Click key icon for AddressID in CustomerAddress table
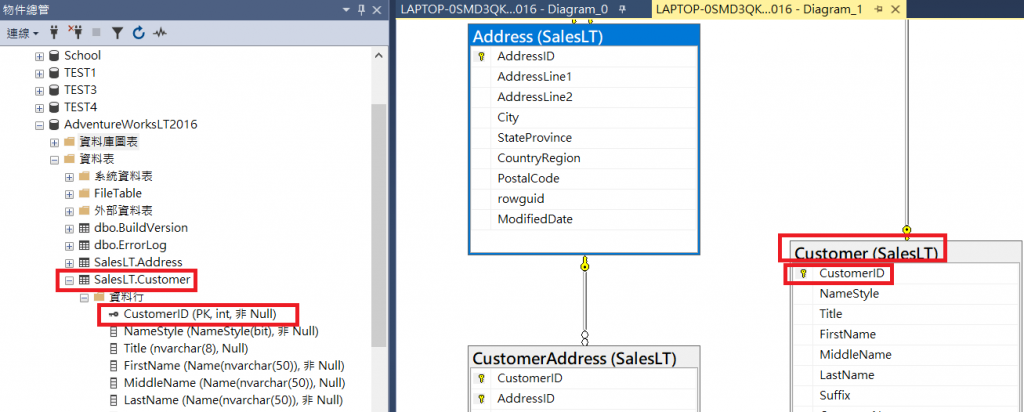Screen dimensions: 1024x412 coord(481,399)
